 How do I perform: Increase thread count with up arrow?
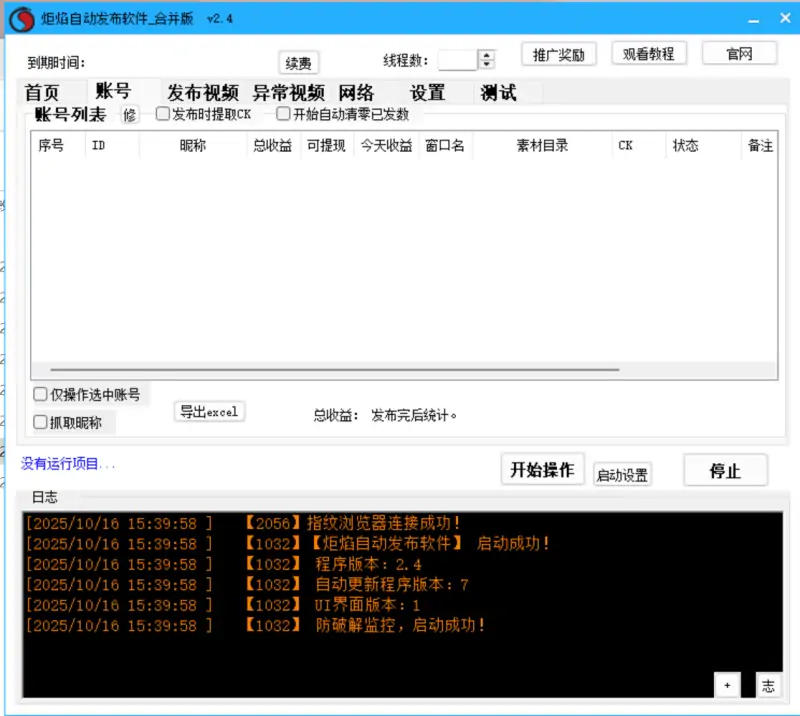(x=487, y=56)
